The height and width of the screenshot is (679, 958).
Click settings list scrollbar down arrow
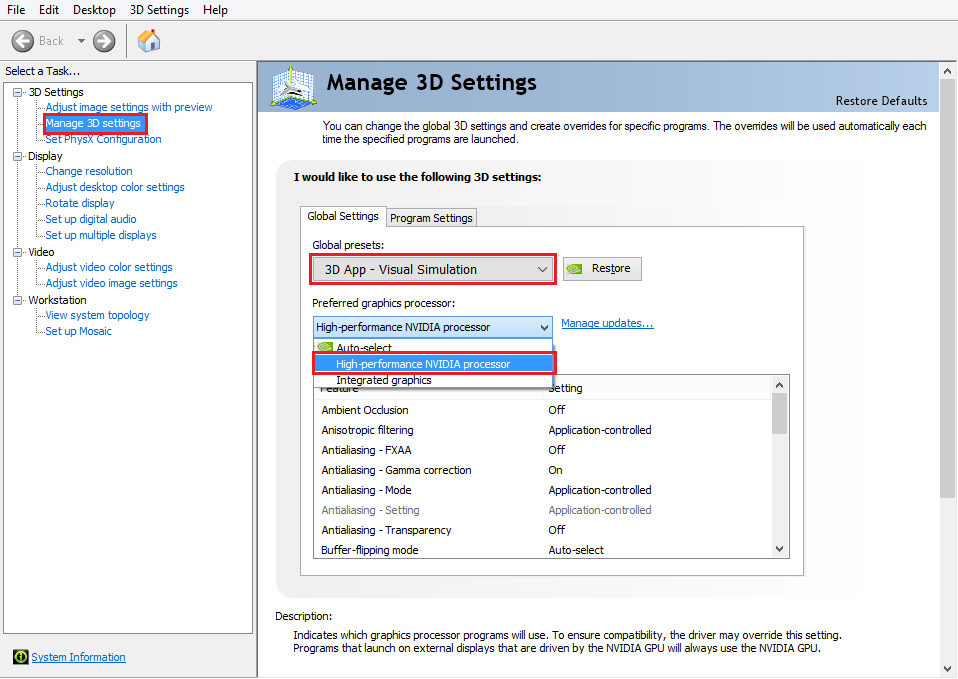pos(779,549)
